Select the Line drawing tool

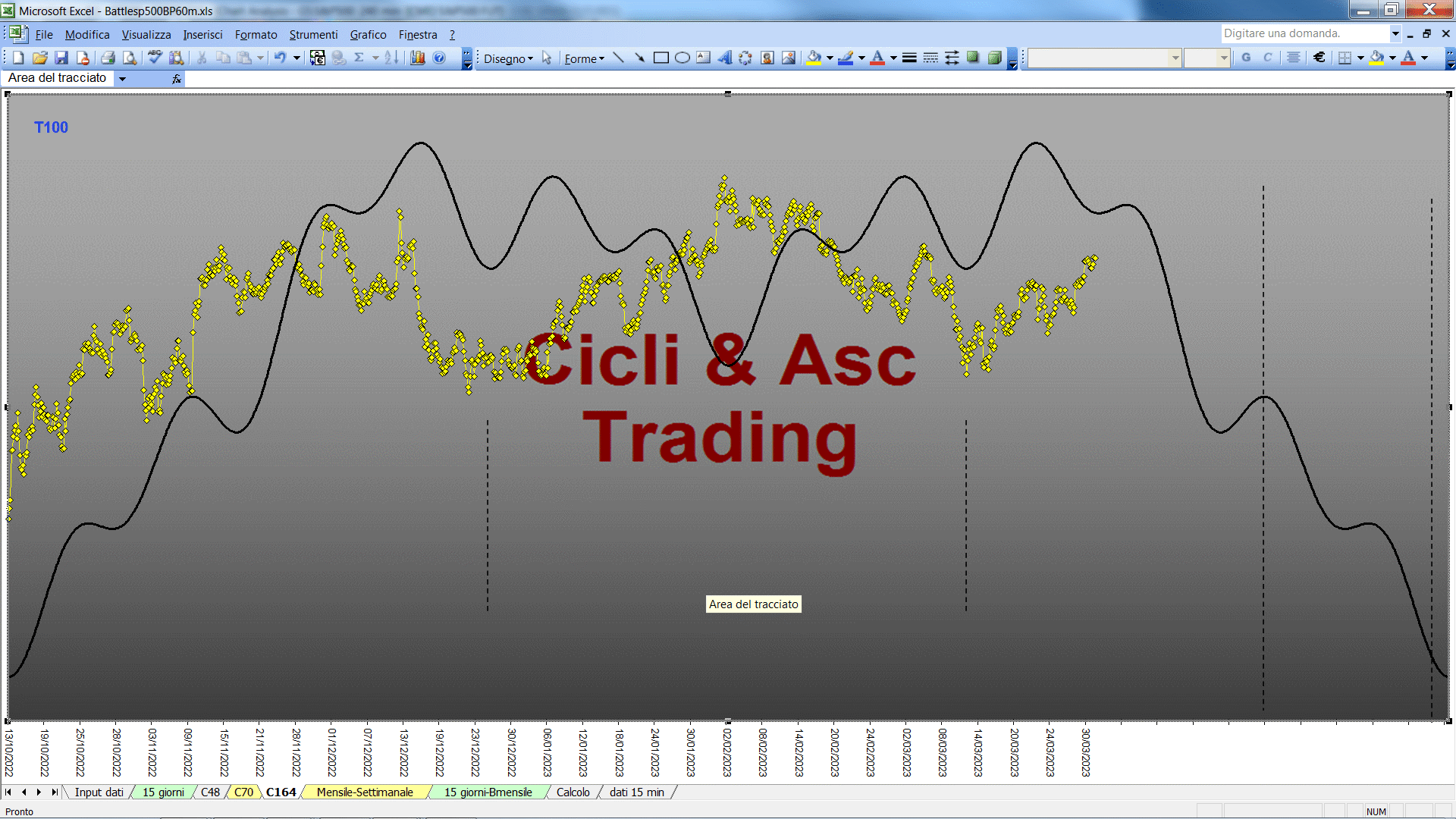point(618,58)
